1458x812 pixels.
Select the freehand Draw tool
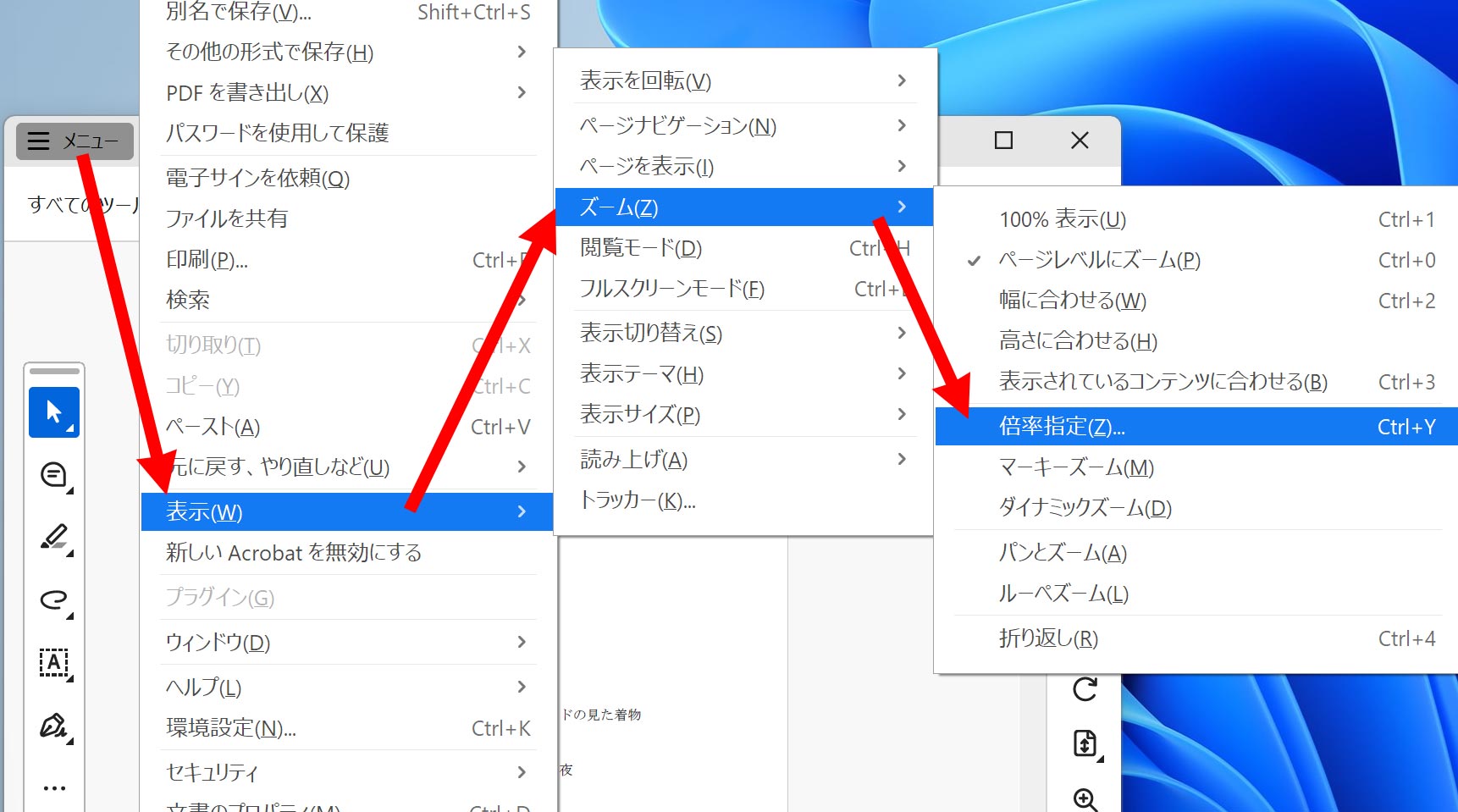tap(53, 601)
